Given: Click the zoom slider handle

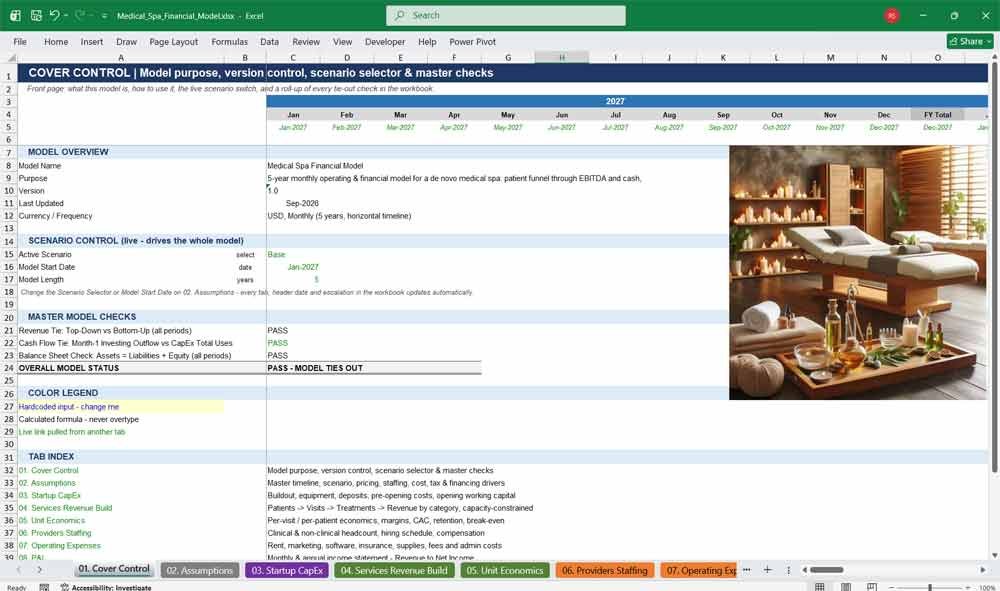Looking at the screenshot, I should pyautogui.click(x=930, y=587).
